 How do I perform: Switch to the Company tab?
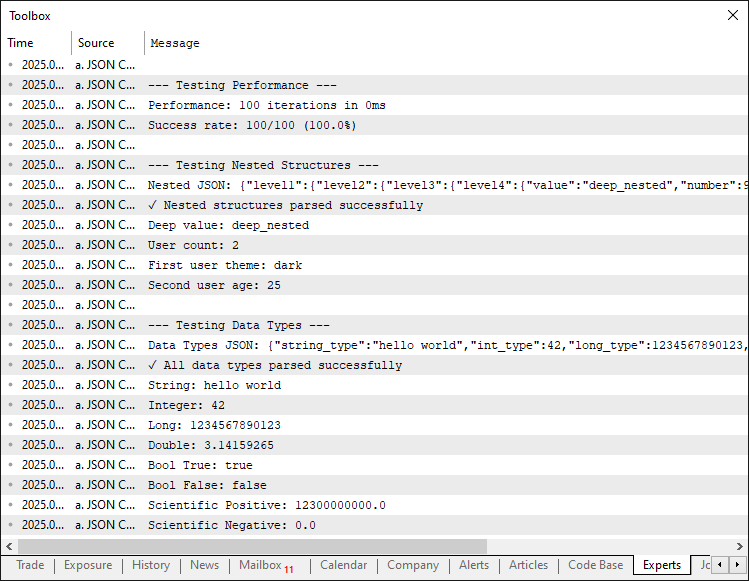pyautogui.click(x=413, y=565)
